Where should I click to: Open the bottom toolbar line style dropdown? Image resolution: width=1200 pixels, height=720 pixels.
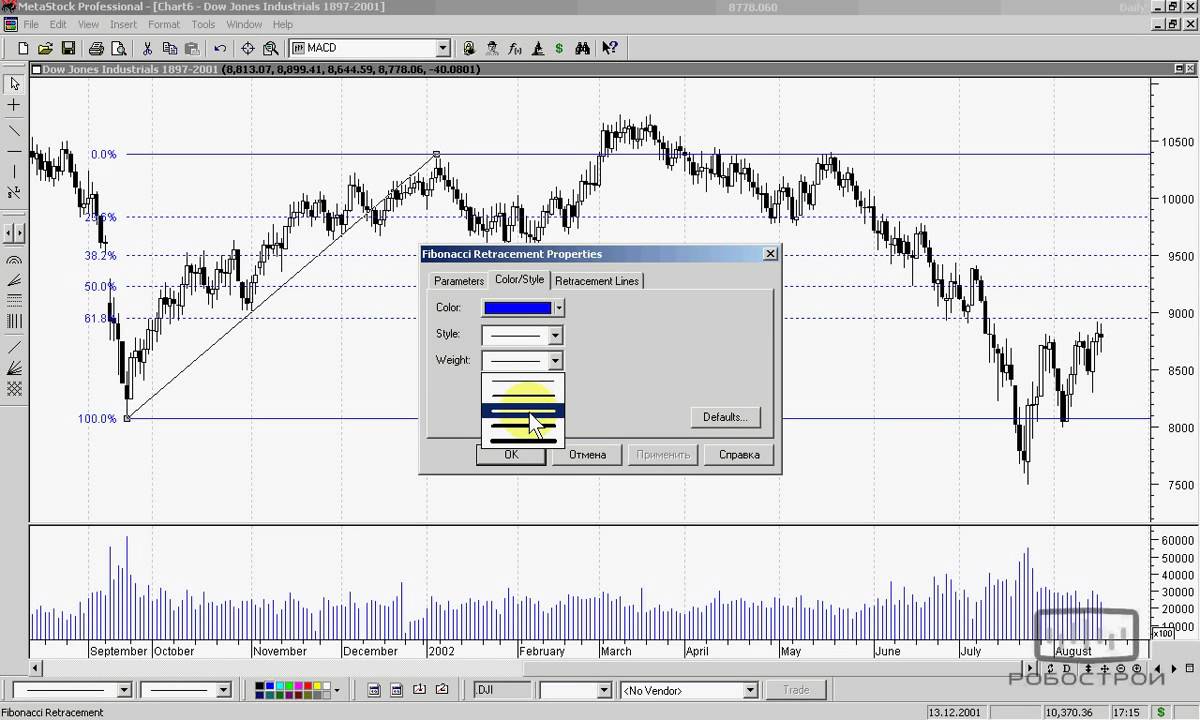coord(124,690)
